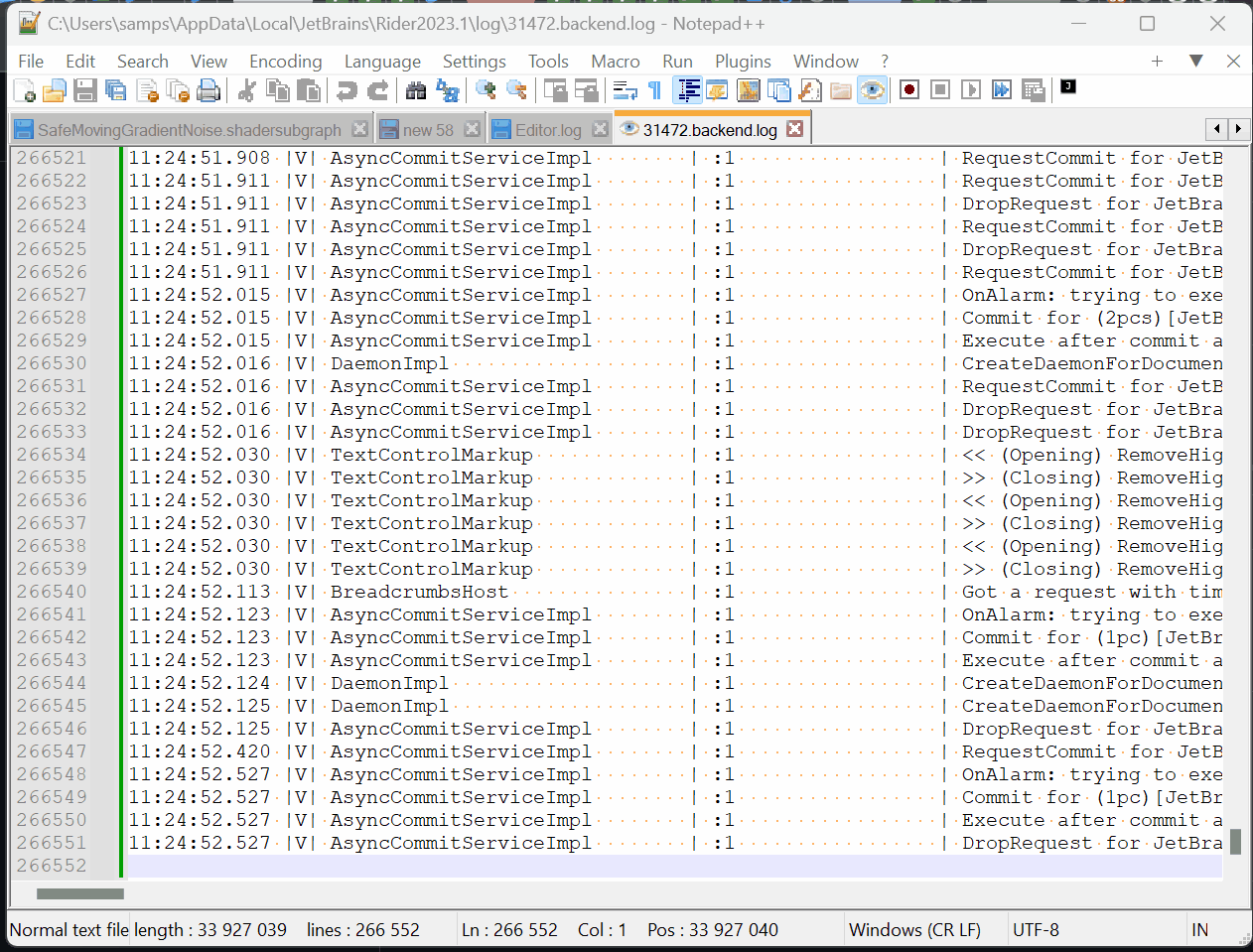Image resolution: width=1253 pixels, height=952 pixels.
Task: Open the tab list dropdown triangle near titlebar
Action: tap(1196, 62)
